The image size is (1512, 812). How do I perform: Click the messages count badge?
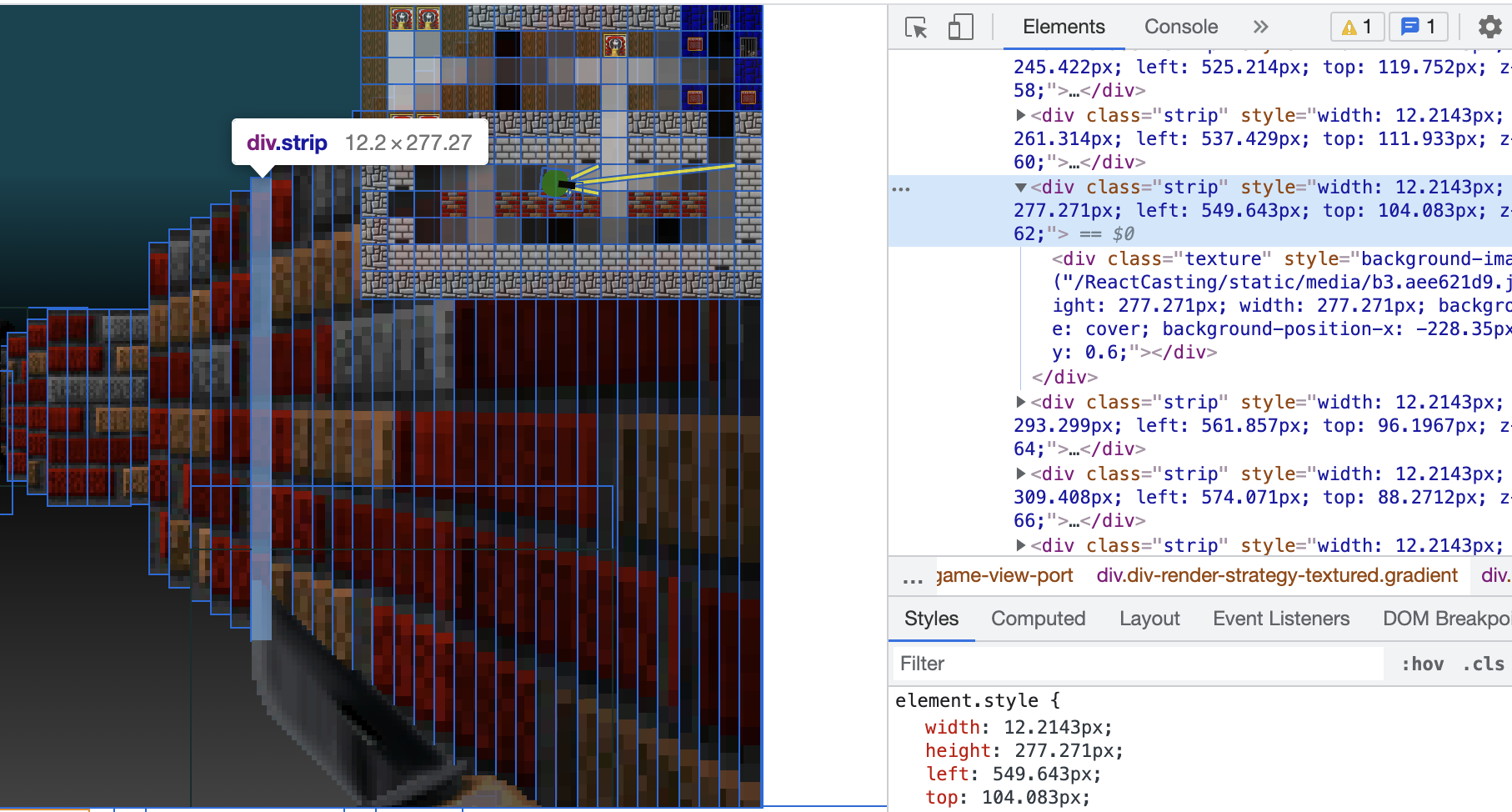[x=1418, y=27]
